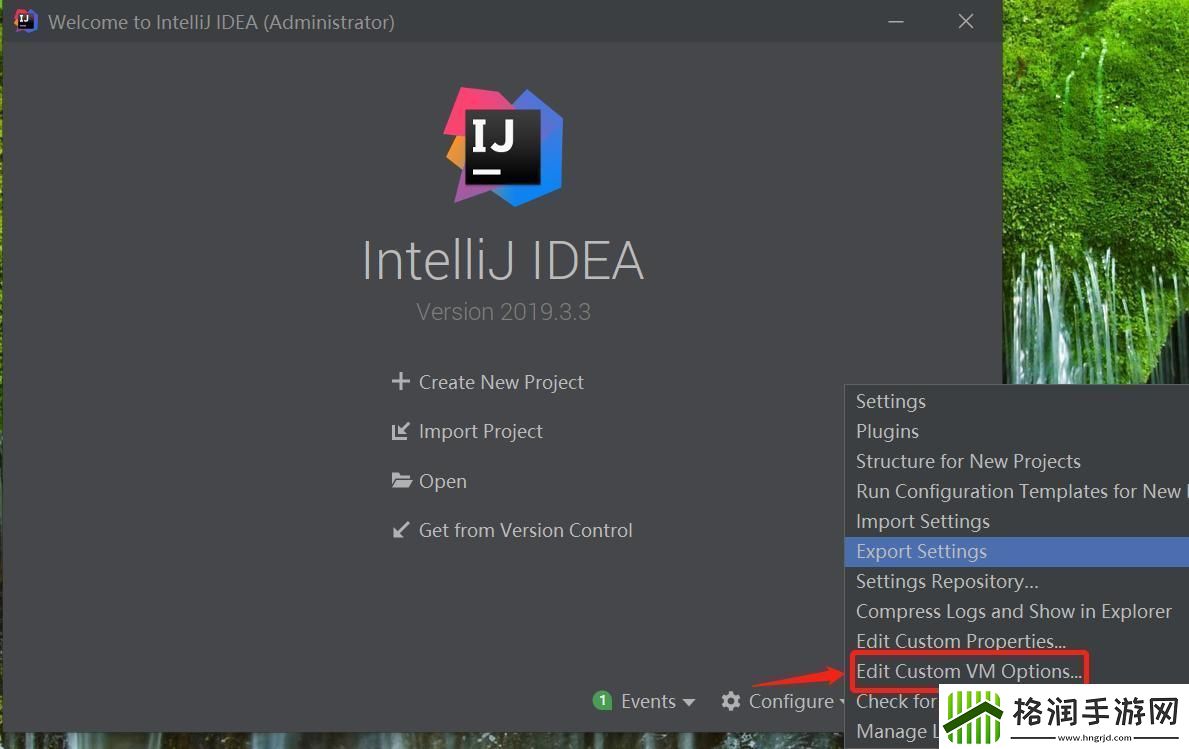Click the green Events notification badge
Screen dimensions: 1189x749
tap(602, 701)
